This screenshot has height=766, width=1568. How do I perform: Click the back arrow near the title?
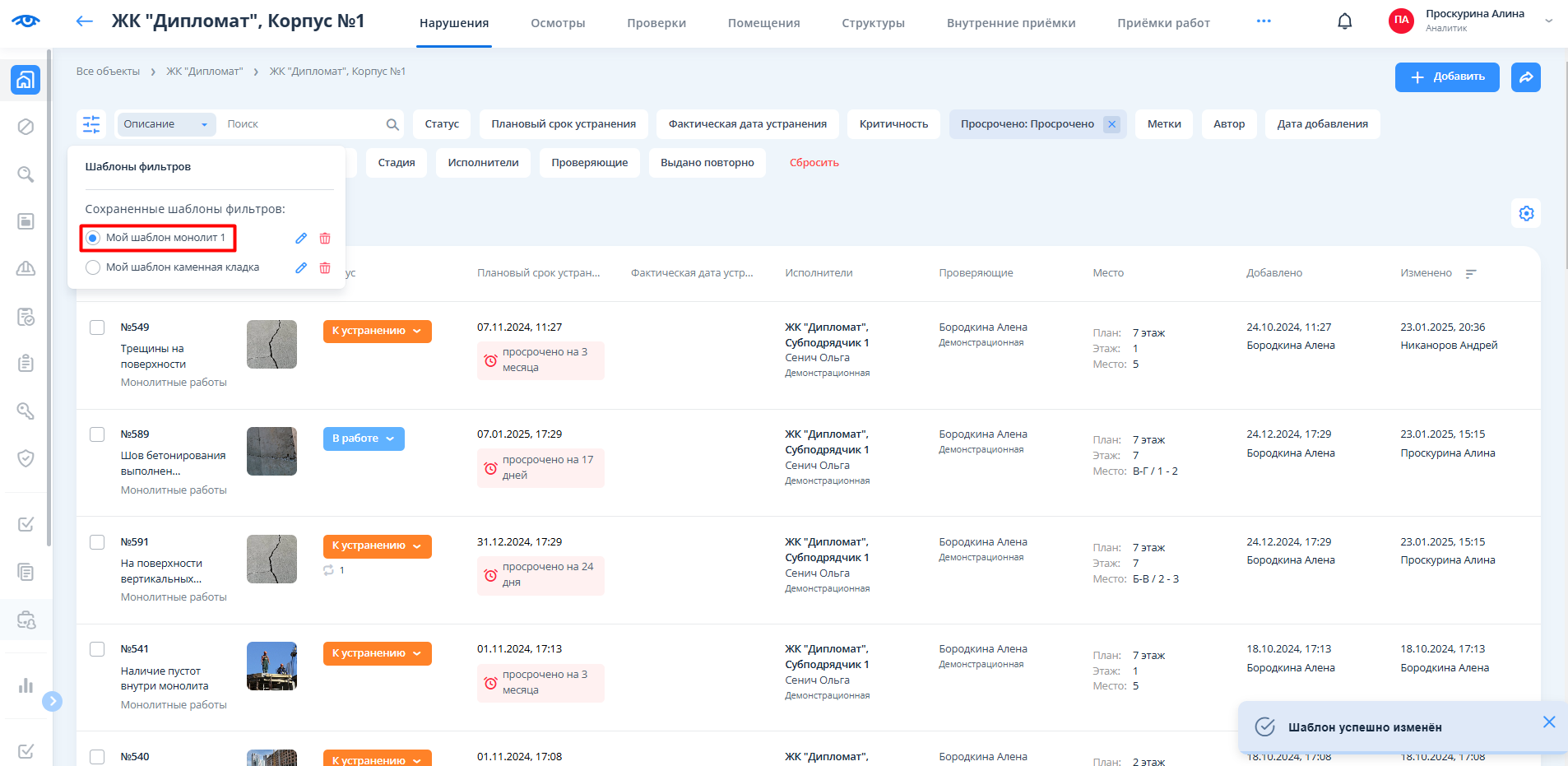click(x=85, y=21)
